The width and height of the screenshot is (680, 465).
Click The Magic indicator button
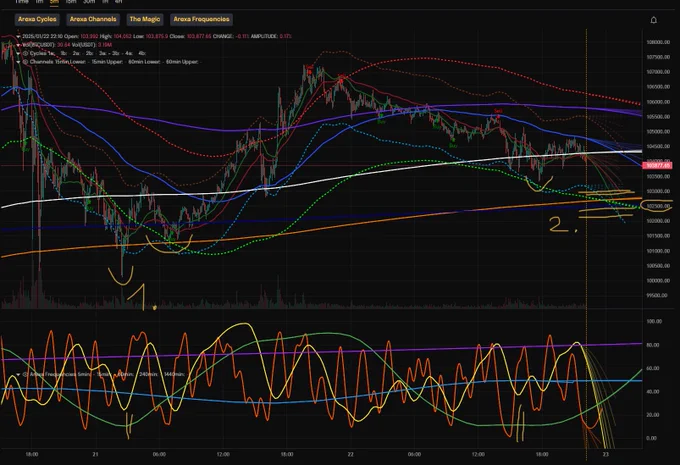click(145, 19)
